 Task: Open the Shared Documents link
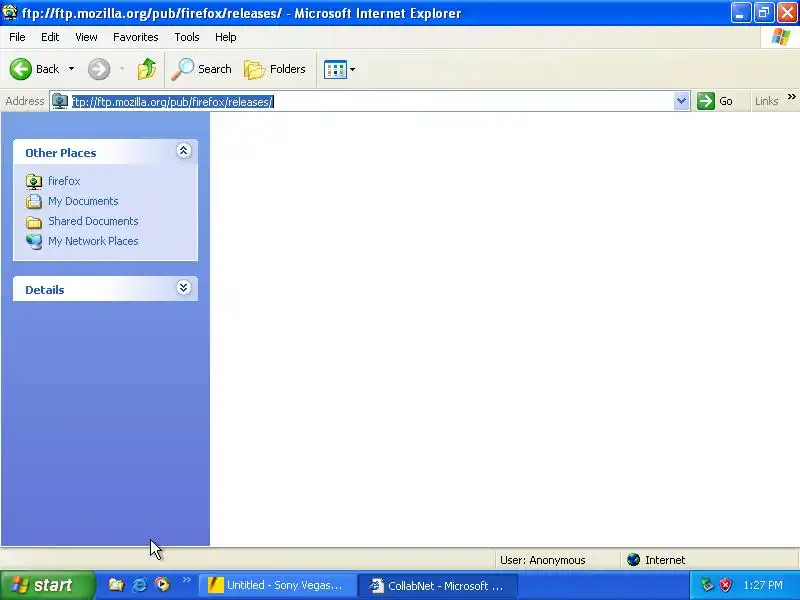coord(93,221)
